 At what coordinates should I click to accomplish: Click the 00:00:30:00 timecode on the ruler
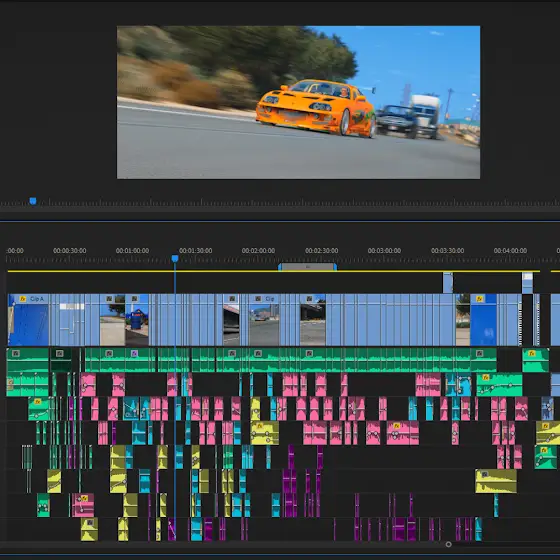pyautogui.click(x=70, y=251)
